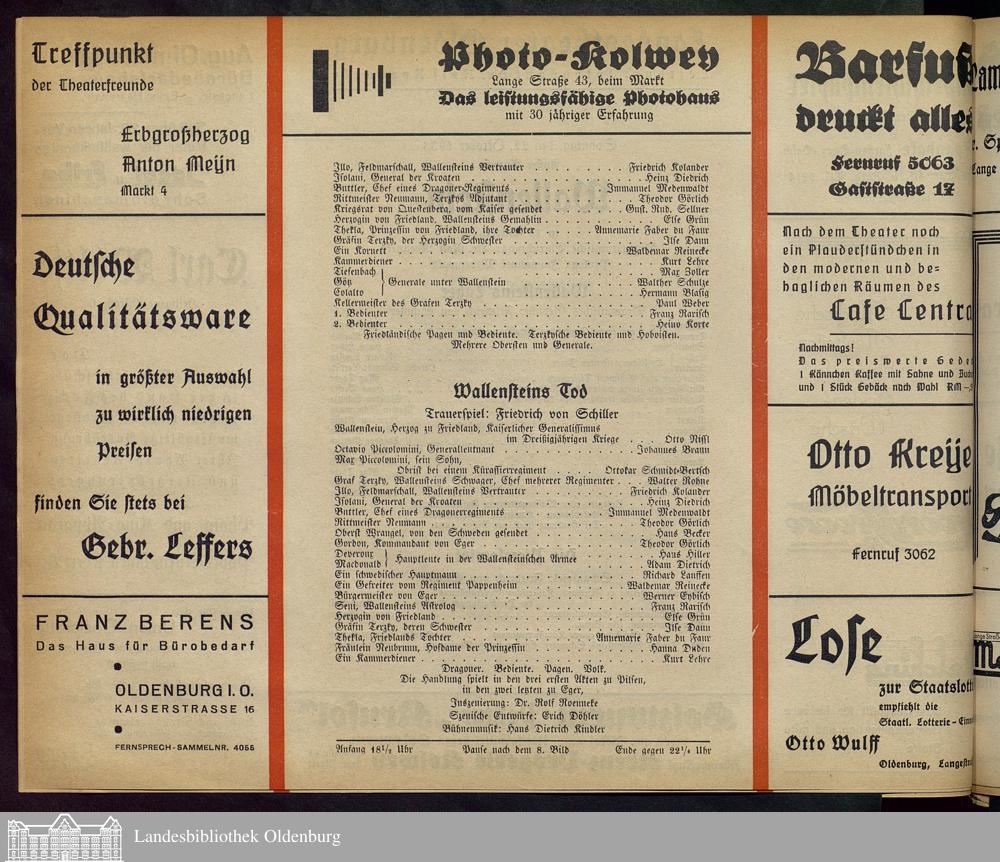
Task: Click the Deutsche Qualitätsware advertisement headline
Action: coord(141,292)
